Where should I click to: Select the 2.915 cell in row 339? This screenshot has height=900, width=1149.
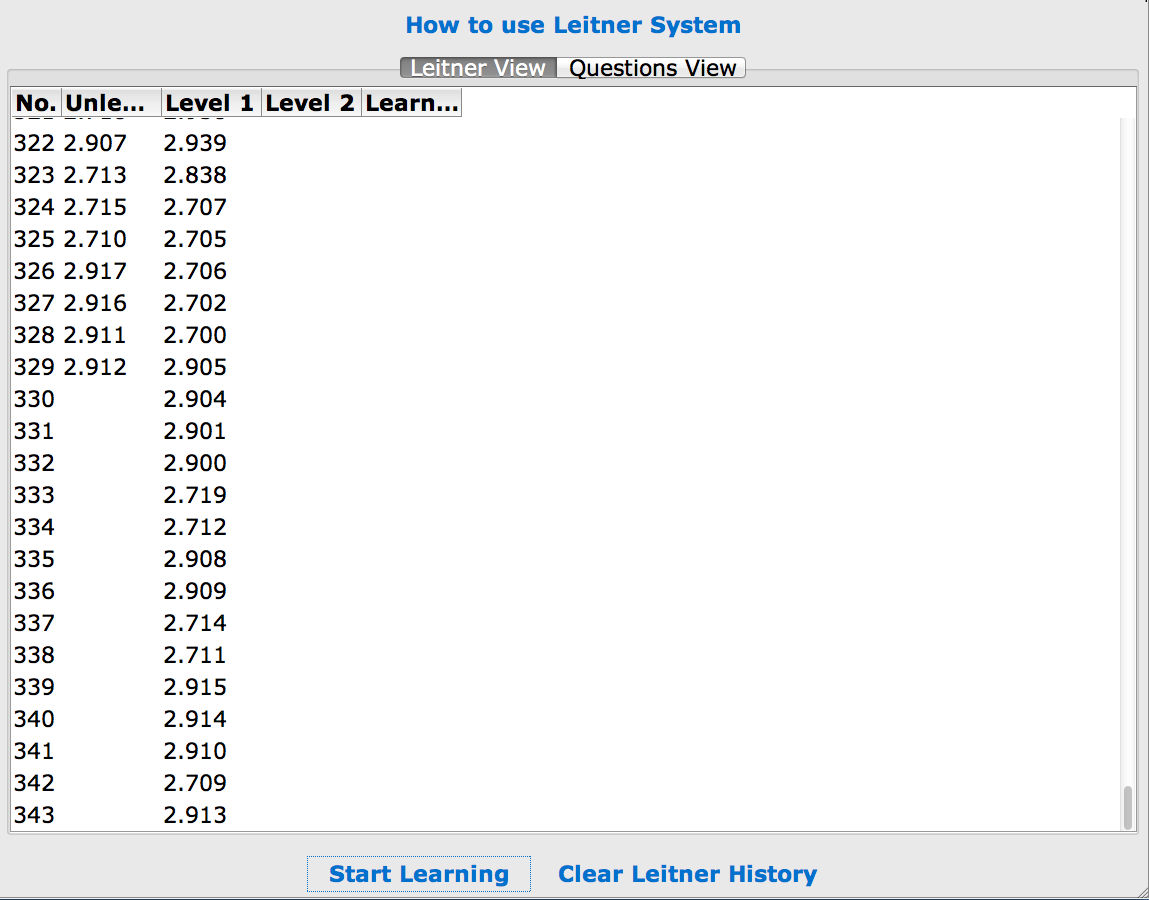click(195, 687)
